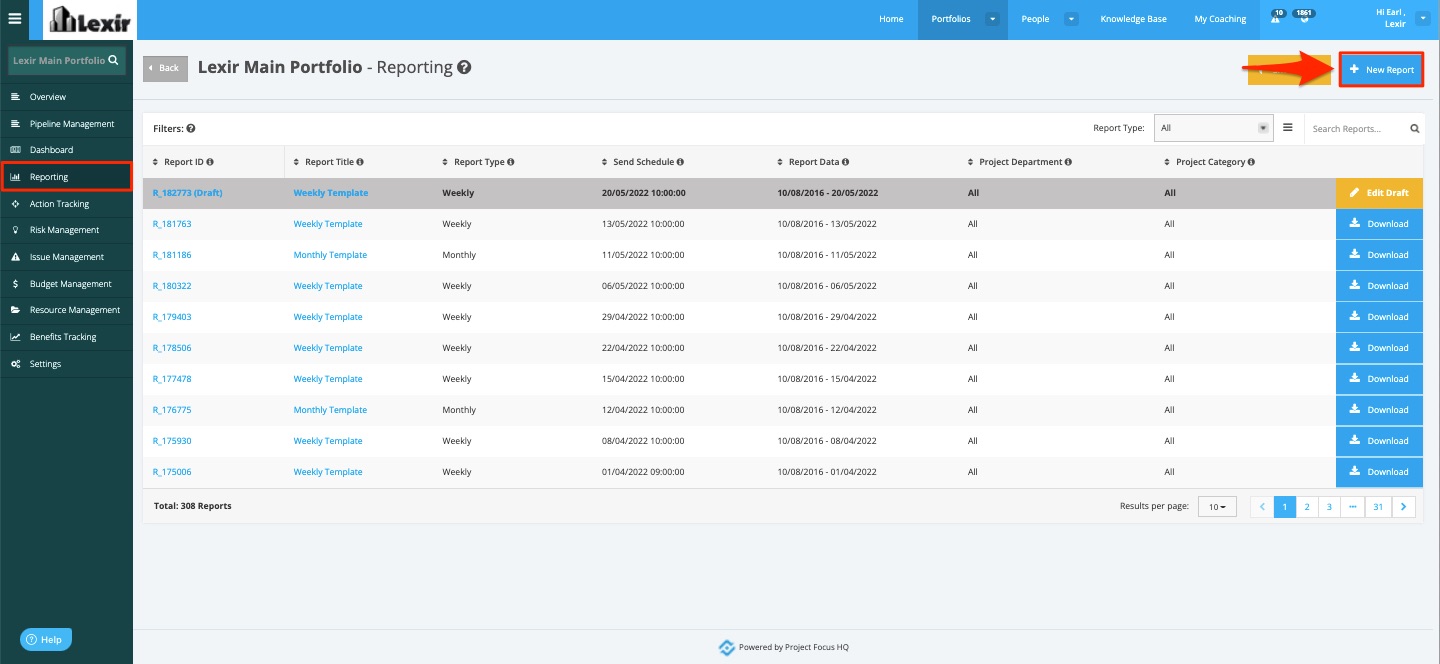Click the info icon on Project Category column
The image size is (1440, 664).
1251,162
